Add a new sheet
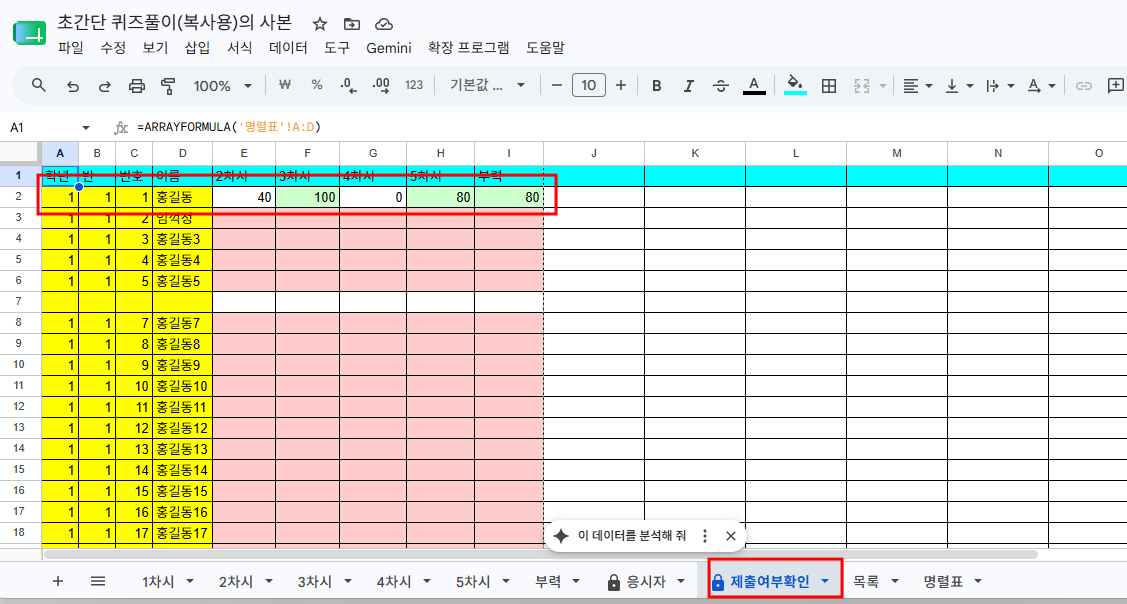The height and width of the screenshot is (604, 1127). tap(58, 582)
